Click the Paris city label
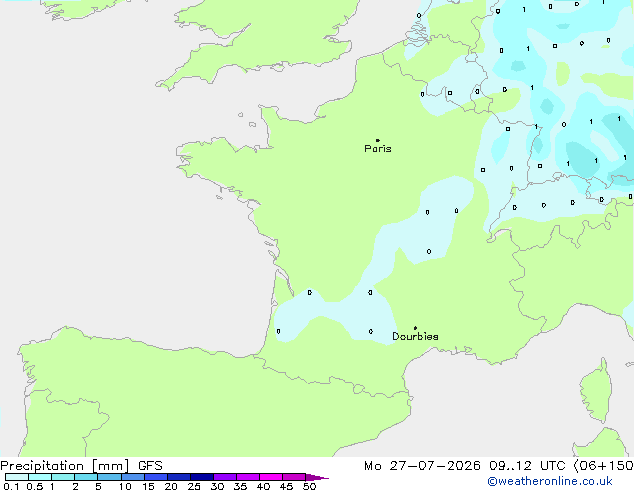This screenshot has height=490, width=634. (x=378, y=149)
